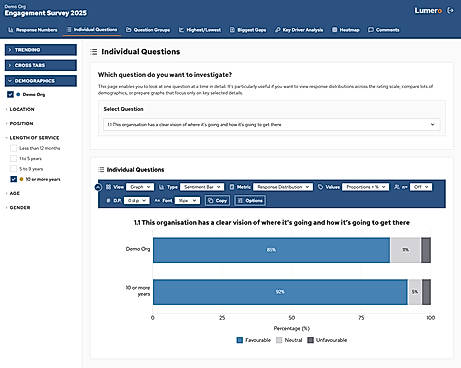
Task: Uncheck the 10 or more years checkbox
Action: pyautogui.click(x=13, y=179)
